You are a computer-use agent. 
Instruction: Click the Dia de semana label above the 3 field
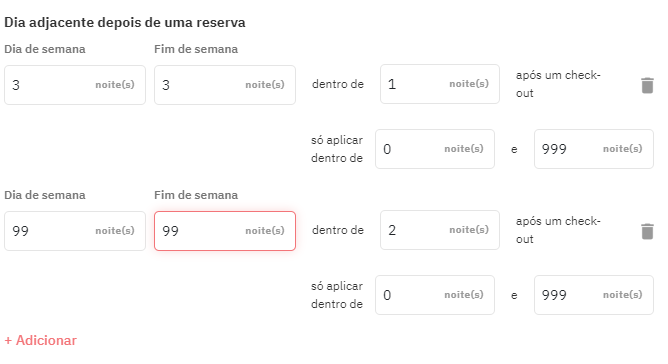[45, 49]
